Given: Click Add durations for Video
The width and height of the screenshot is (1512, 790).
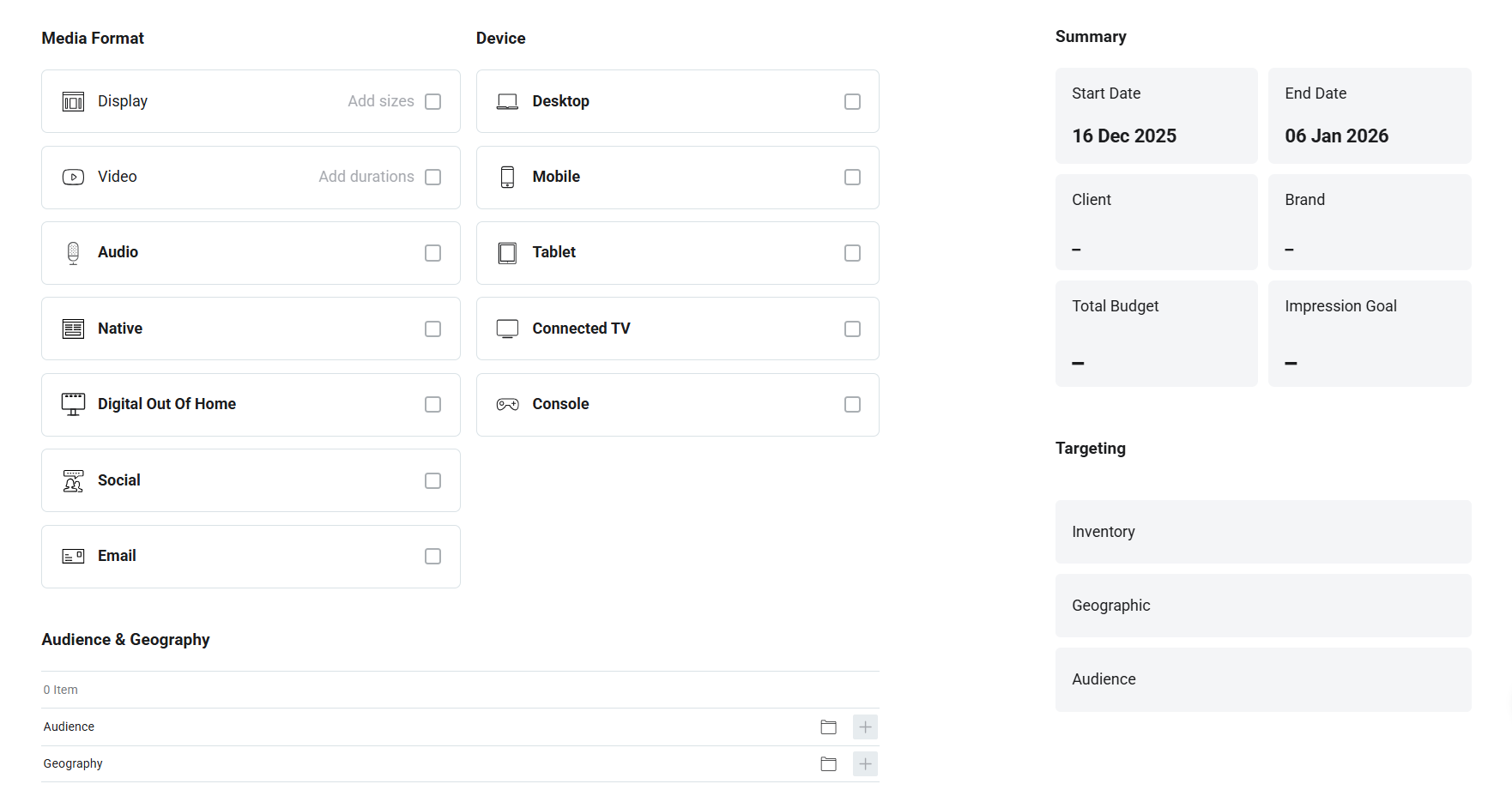Looking at the screenshot, I should pyautogui.click(x=366, y=177).
